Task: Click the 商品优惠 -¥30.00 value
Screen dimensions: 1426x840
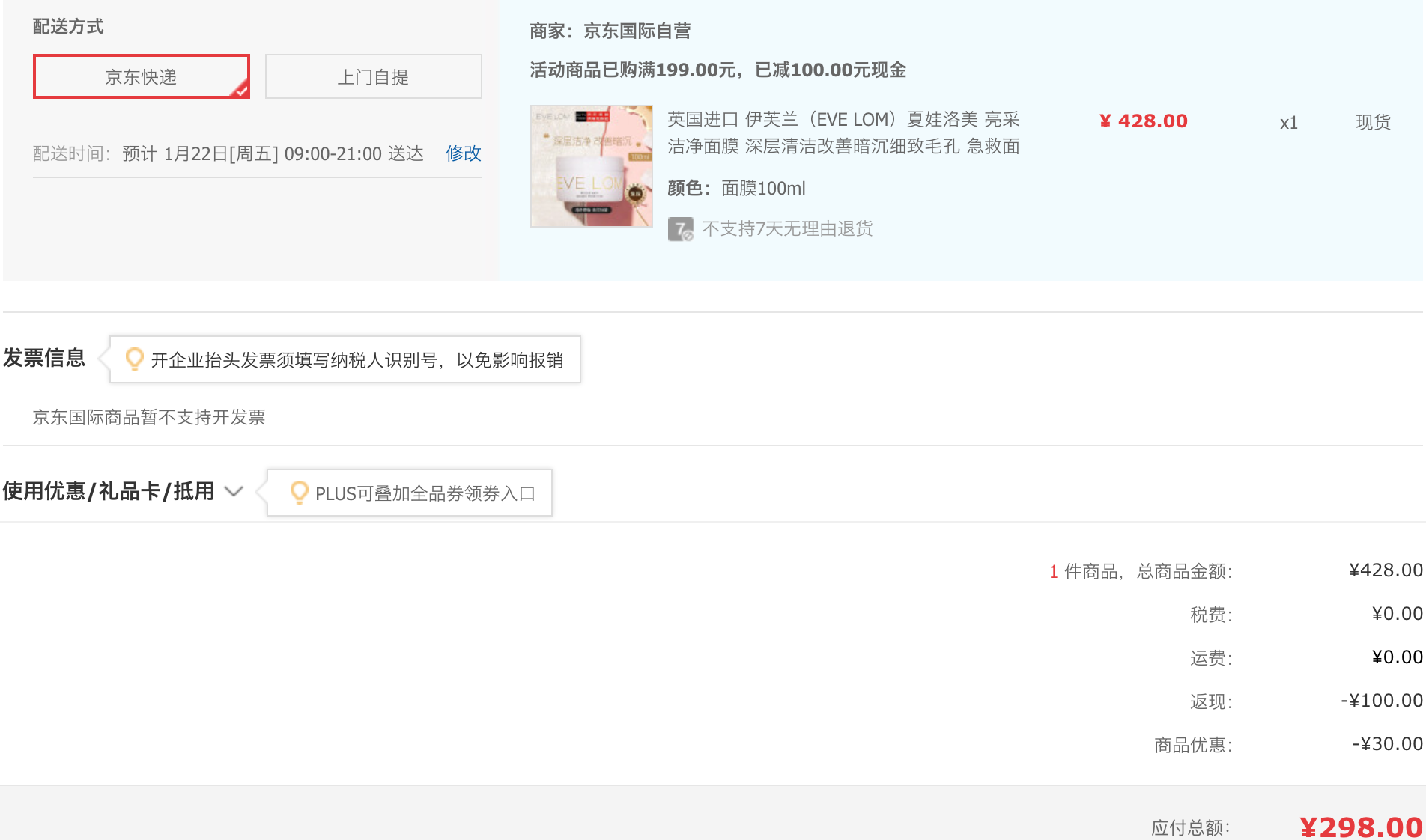Action: (1387, 744)
